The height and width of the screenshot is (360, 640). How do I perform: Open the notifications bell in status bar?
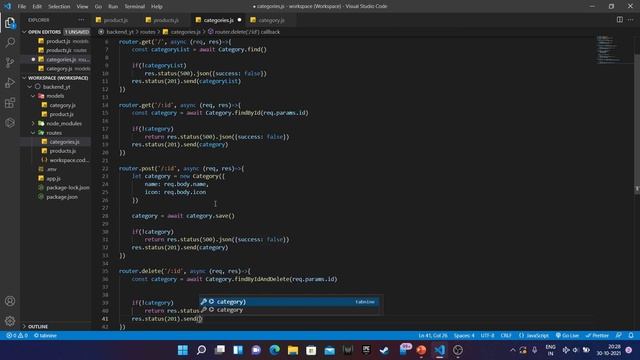(631, 336)
